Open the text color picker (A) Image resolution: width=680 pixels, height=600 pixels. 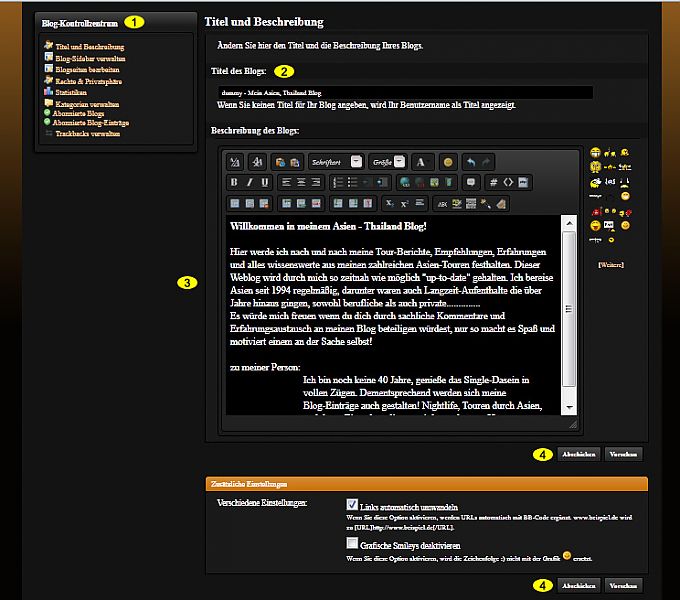click(x=423, y=162)
